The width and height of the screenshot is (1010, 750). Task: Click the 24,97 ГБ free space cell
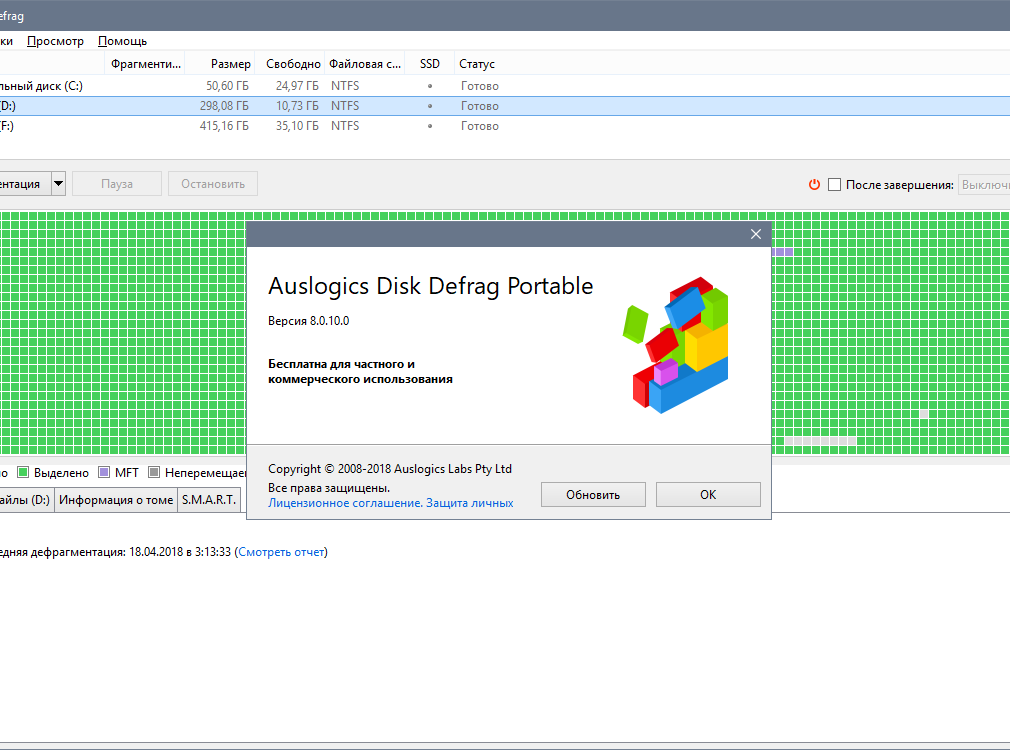click(297, 86)
